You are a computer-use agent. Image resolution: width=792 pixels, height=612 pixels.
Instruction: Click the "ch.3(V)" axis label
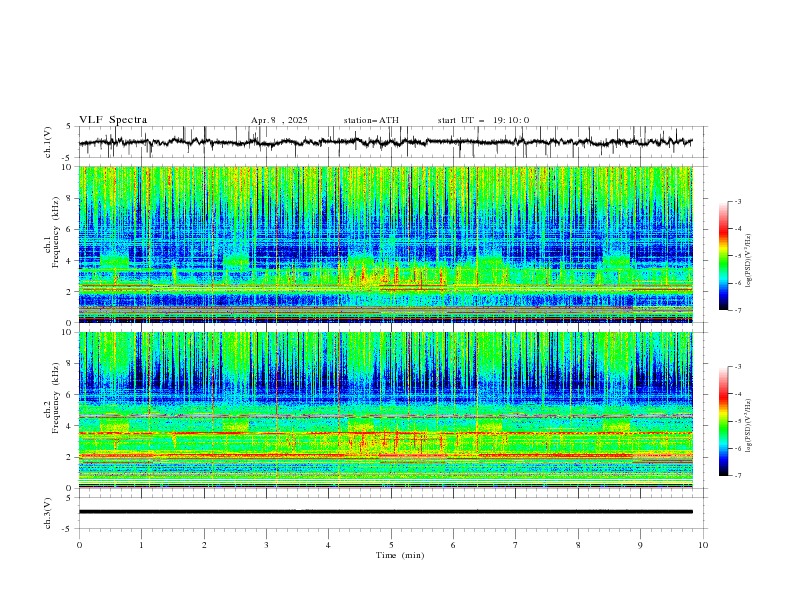(48, 513)
